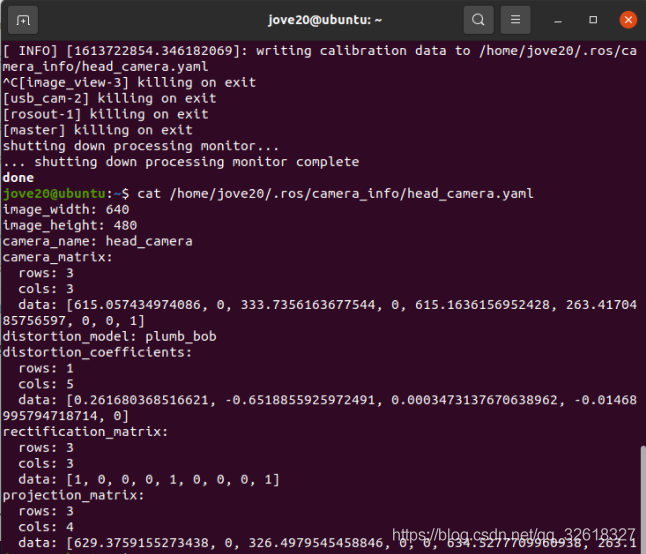
Task: Click the 'rectification_matrix:' line
Action: [x=85, y=432]
